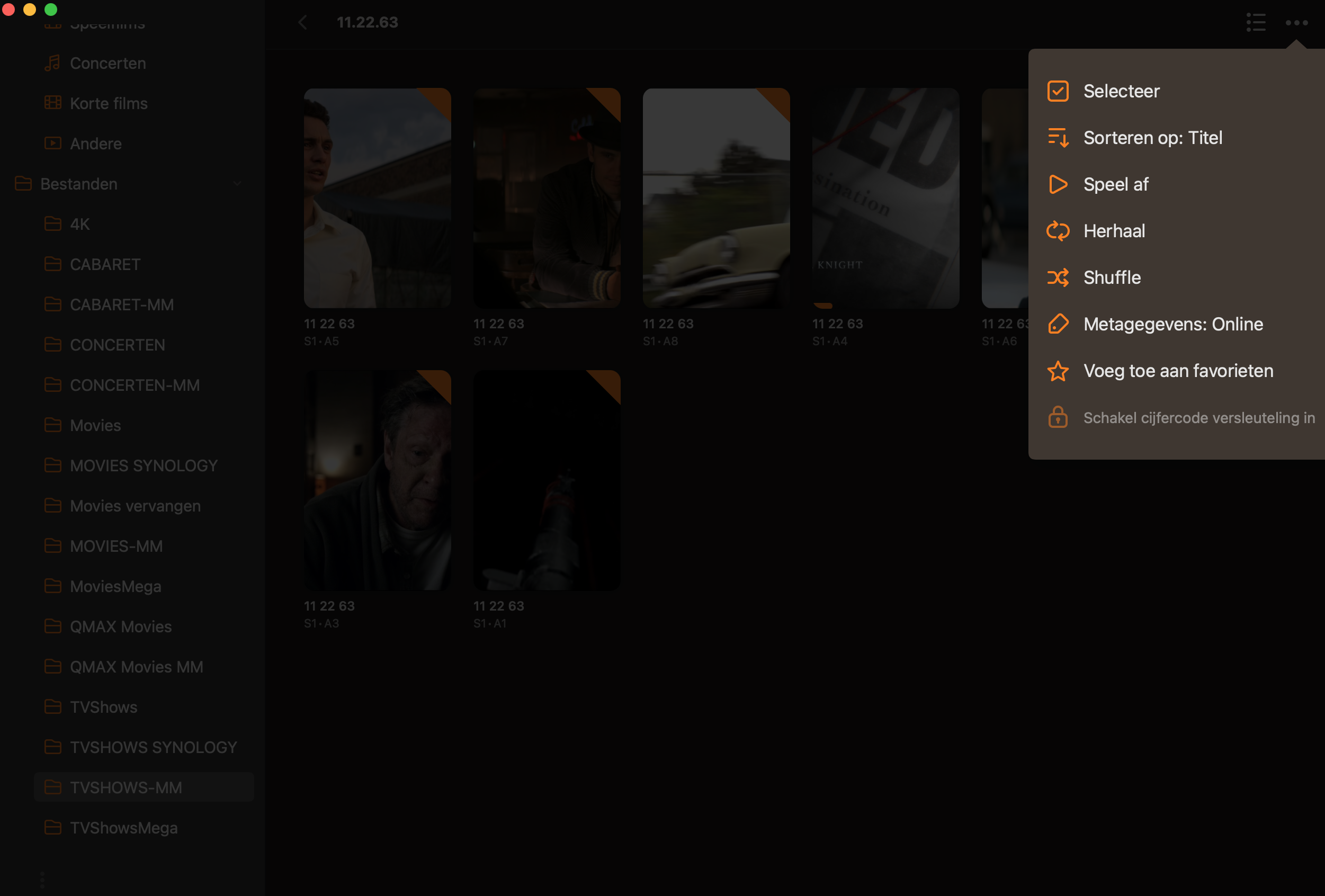This screenshot has height=896, width=1325.
Task: Switch to list view icon
Action: 1256,23
